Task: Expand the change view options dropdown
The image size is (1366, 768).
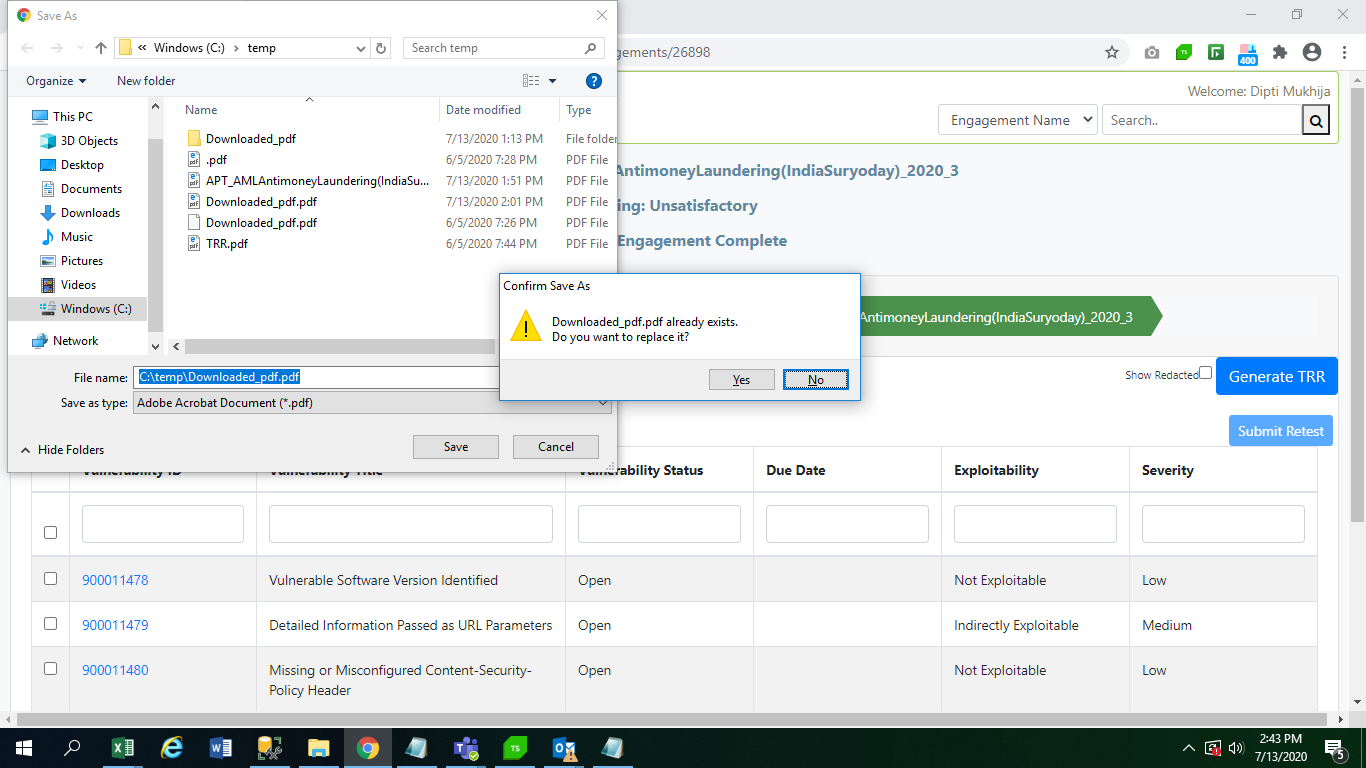Action: [552, 81]
